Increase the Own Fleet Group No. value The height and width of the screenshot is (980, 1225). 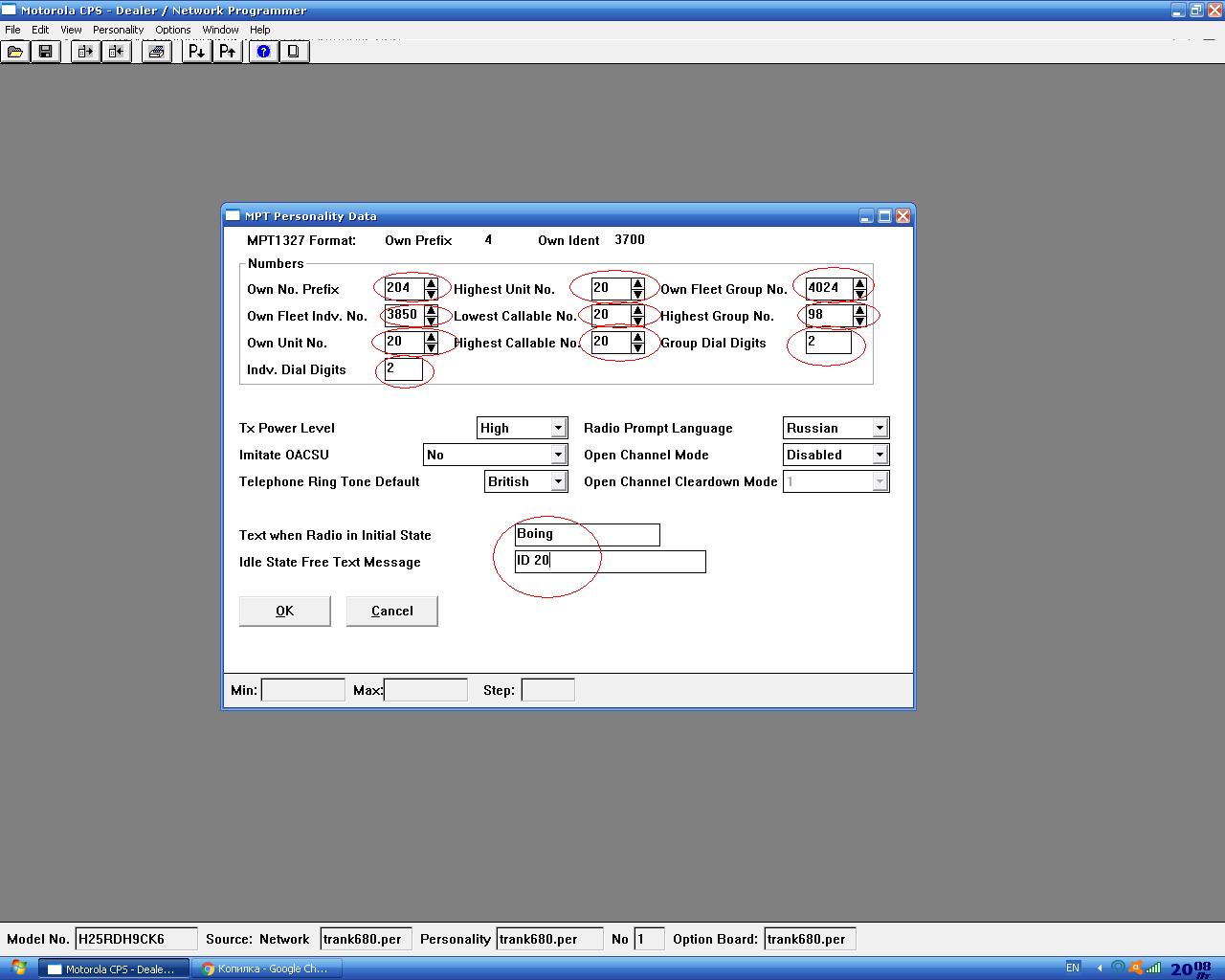tap(859, 283)
